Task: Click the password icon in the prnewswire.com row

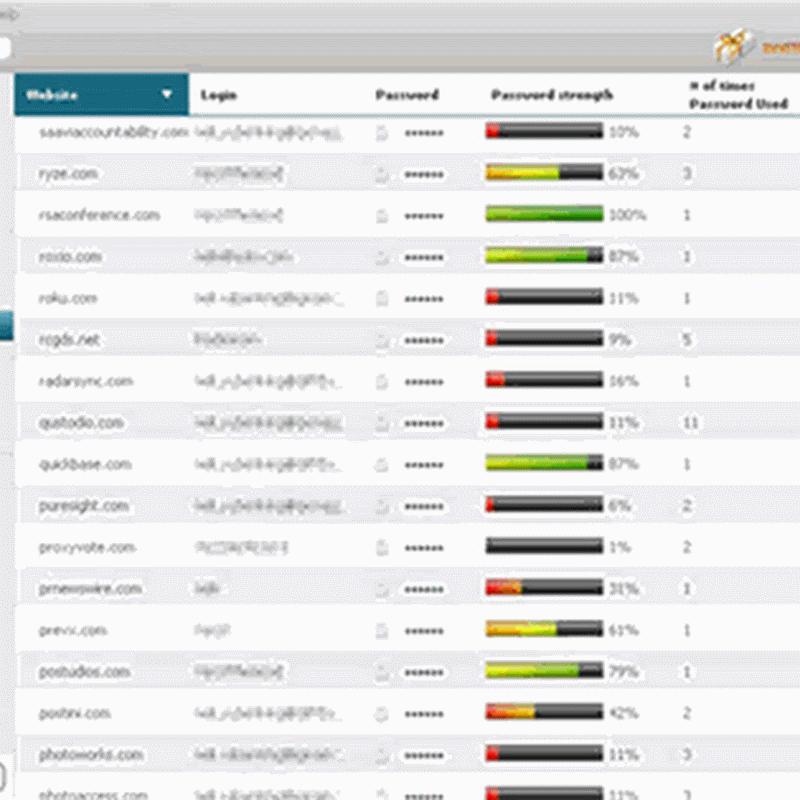Action: (382, 589)
